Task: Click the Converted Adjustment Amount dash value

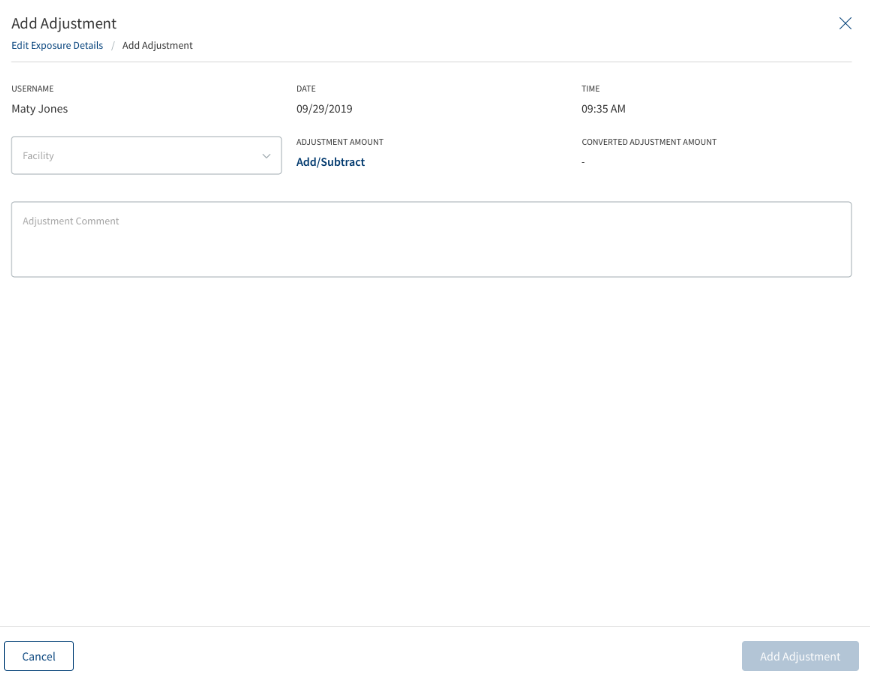Action: [583, 162]
